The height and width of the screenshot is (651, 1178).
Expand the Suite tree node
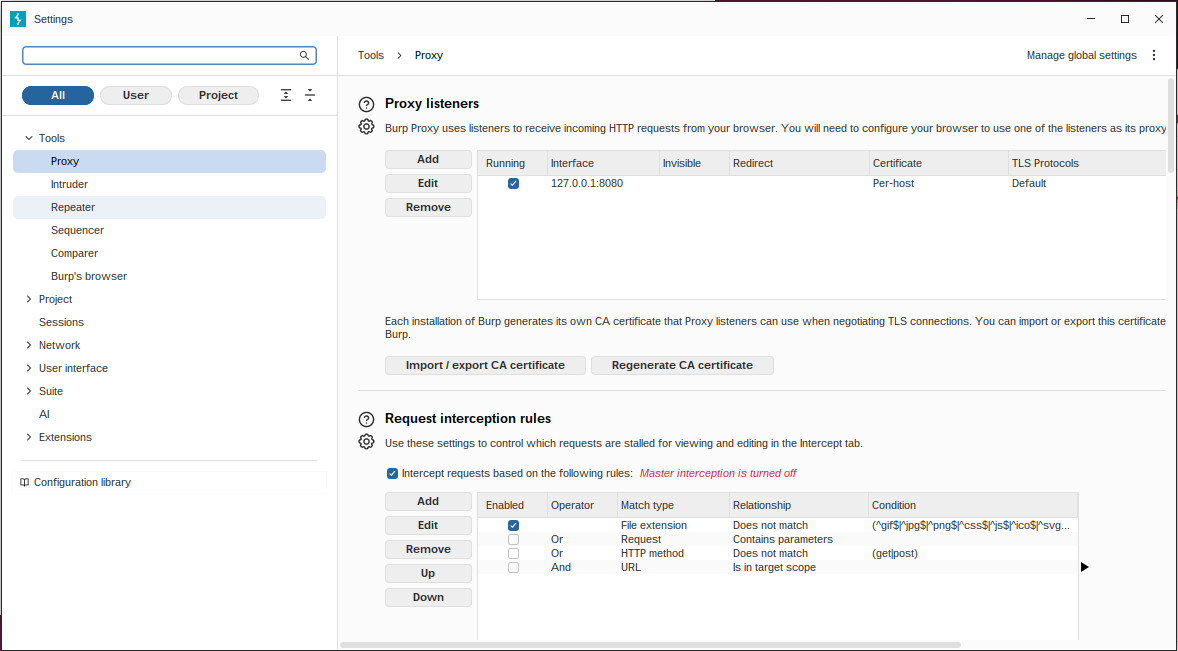pyautogui.click(x=29, y=391)
